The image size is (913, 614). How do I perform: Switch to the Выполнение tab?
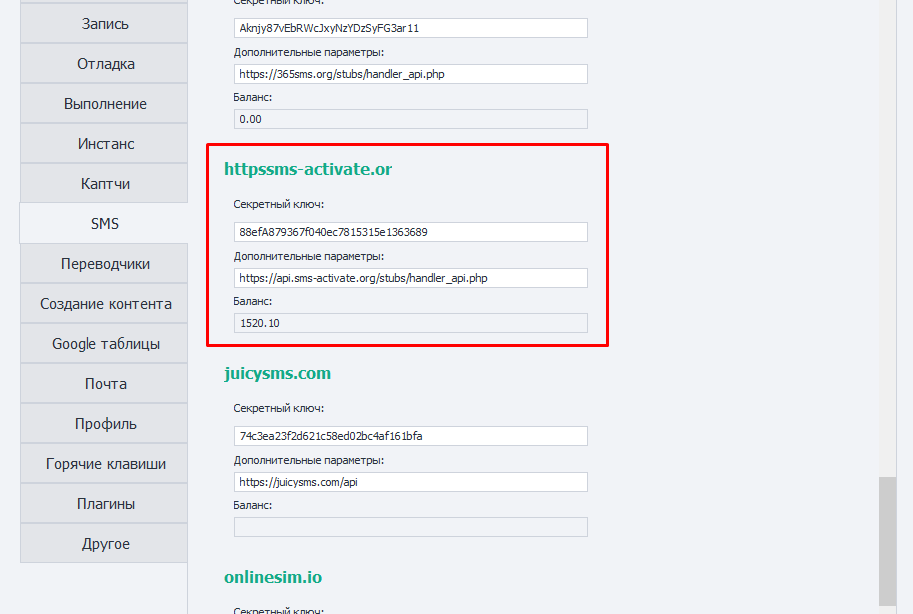coord(104,104)
